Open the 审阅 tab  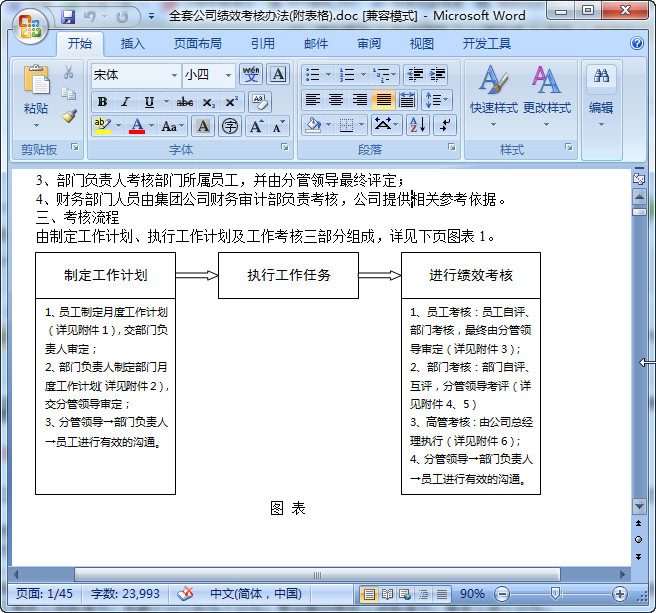tap(369, 43)
